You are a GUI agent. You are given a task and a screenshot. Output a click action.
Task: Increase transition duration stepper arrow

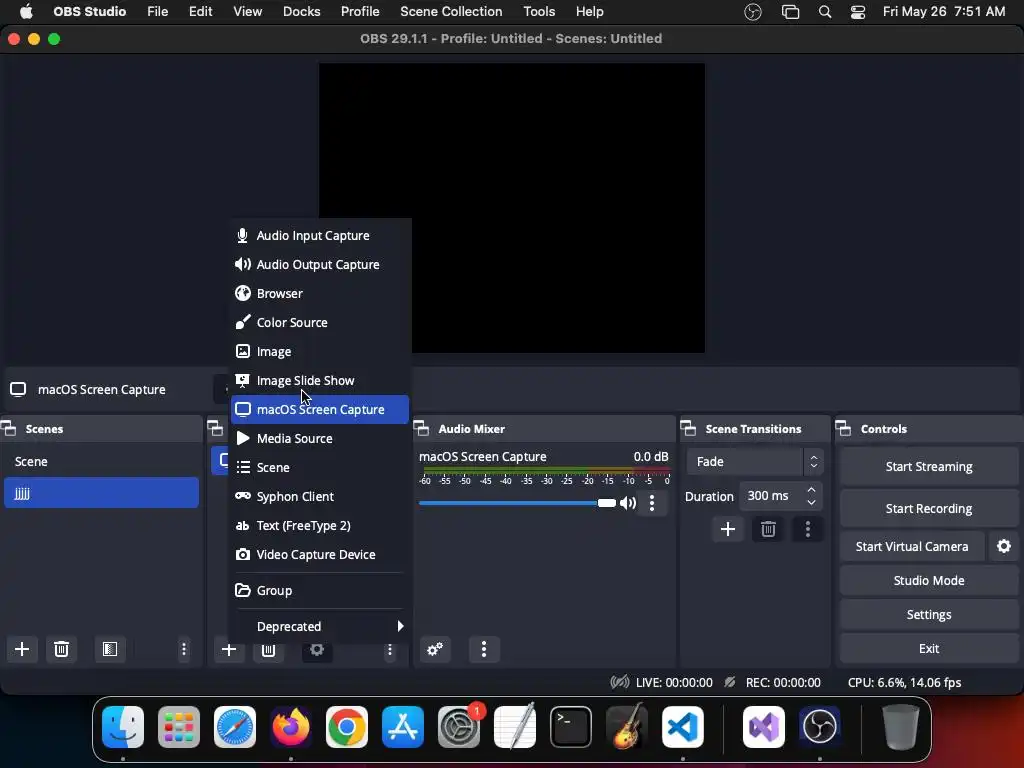811,489
